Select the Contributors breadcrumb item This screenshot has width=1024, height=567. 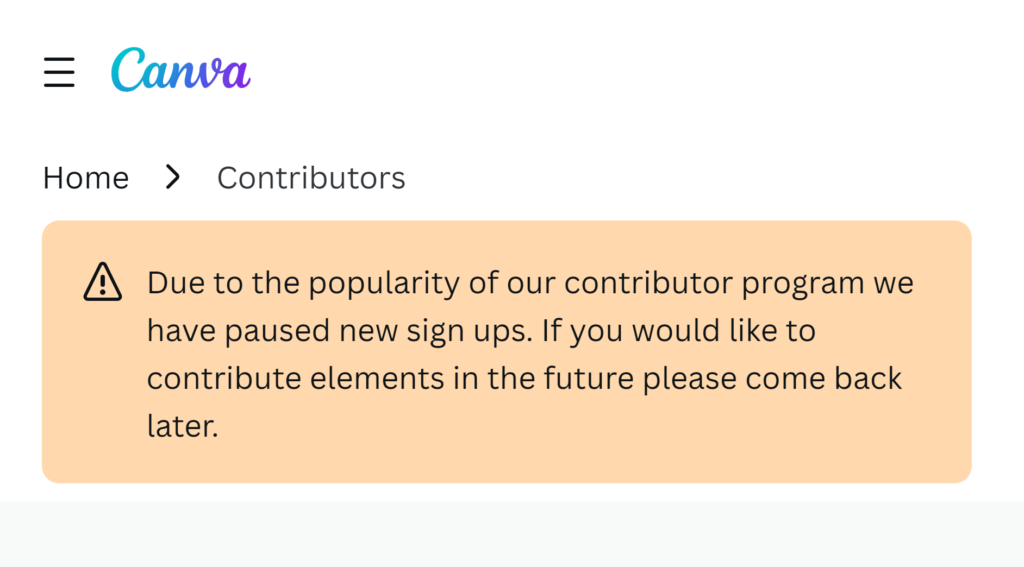(x=311, y=178)
